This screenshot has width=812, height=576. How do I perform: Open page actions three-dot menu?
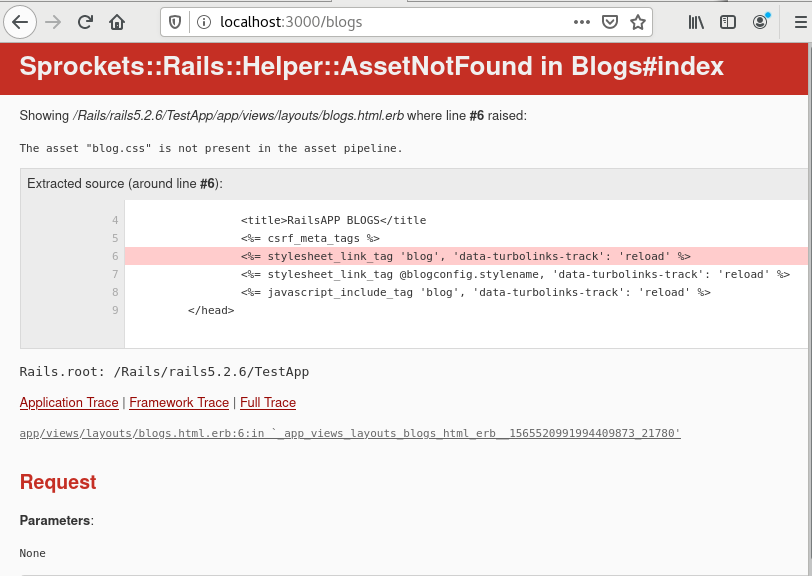(582, 22)
